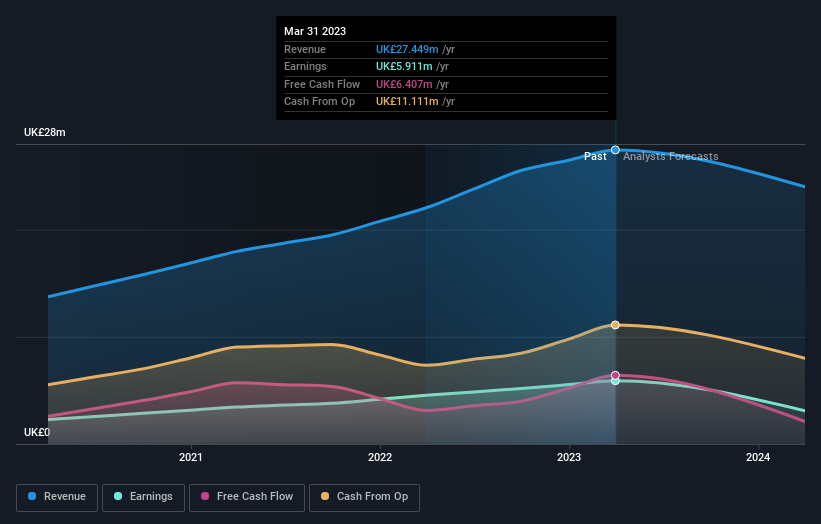The height and width of the screenshot is (524, 821).
Task: Click the 2023 x-axis label
Action: point(569,457)
